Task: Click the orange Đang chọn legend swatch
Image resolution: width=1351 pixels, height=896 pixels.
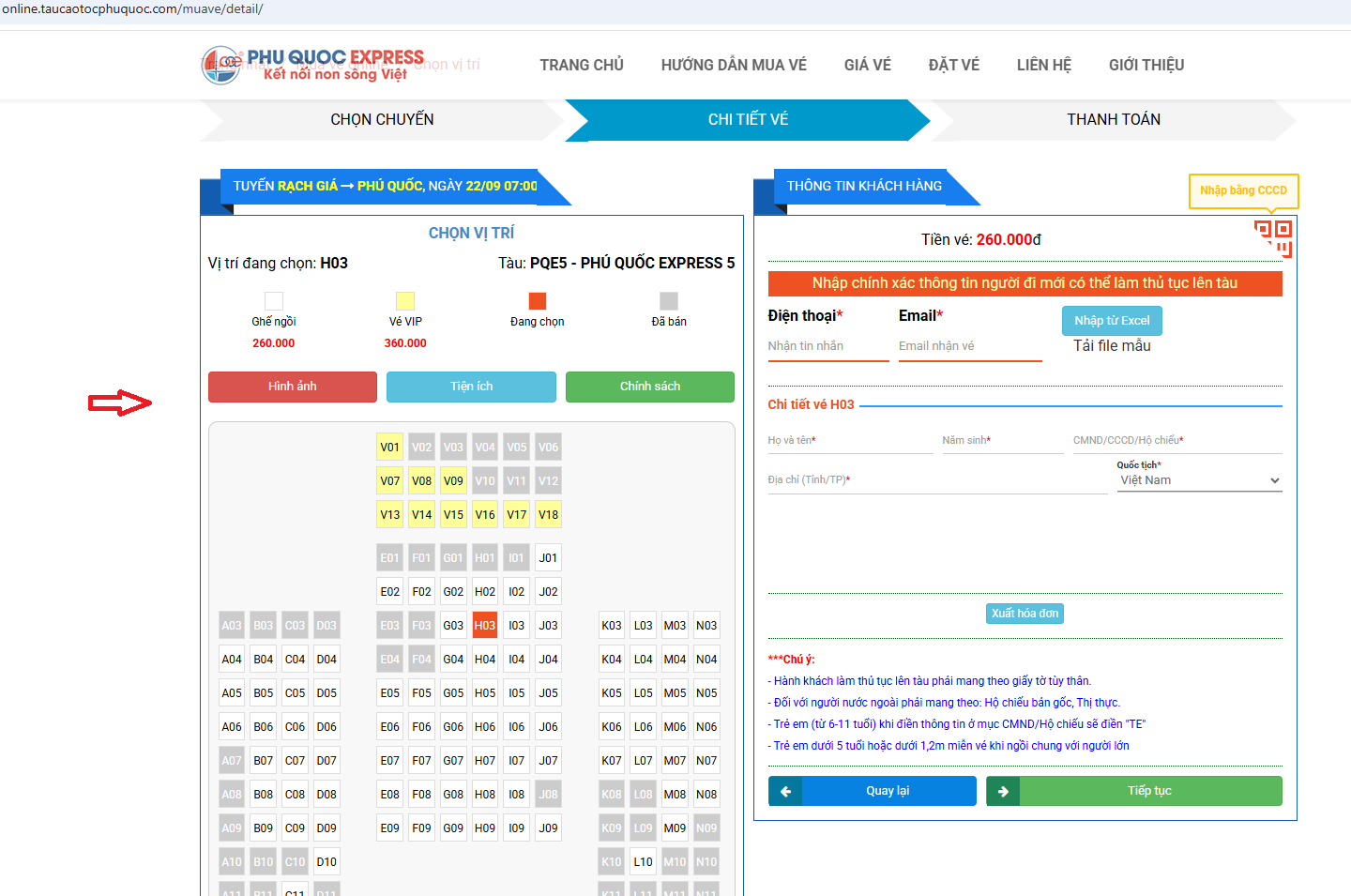Action: (538, 300)
